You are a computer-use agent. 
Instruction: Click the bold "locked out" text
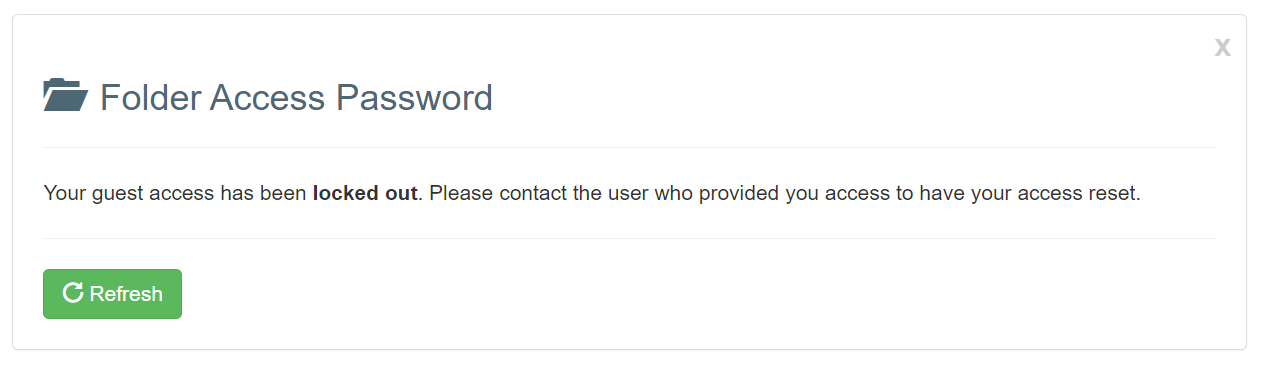click(x=365, y=193)
